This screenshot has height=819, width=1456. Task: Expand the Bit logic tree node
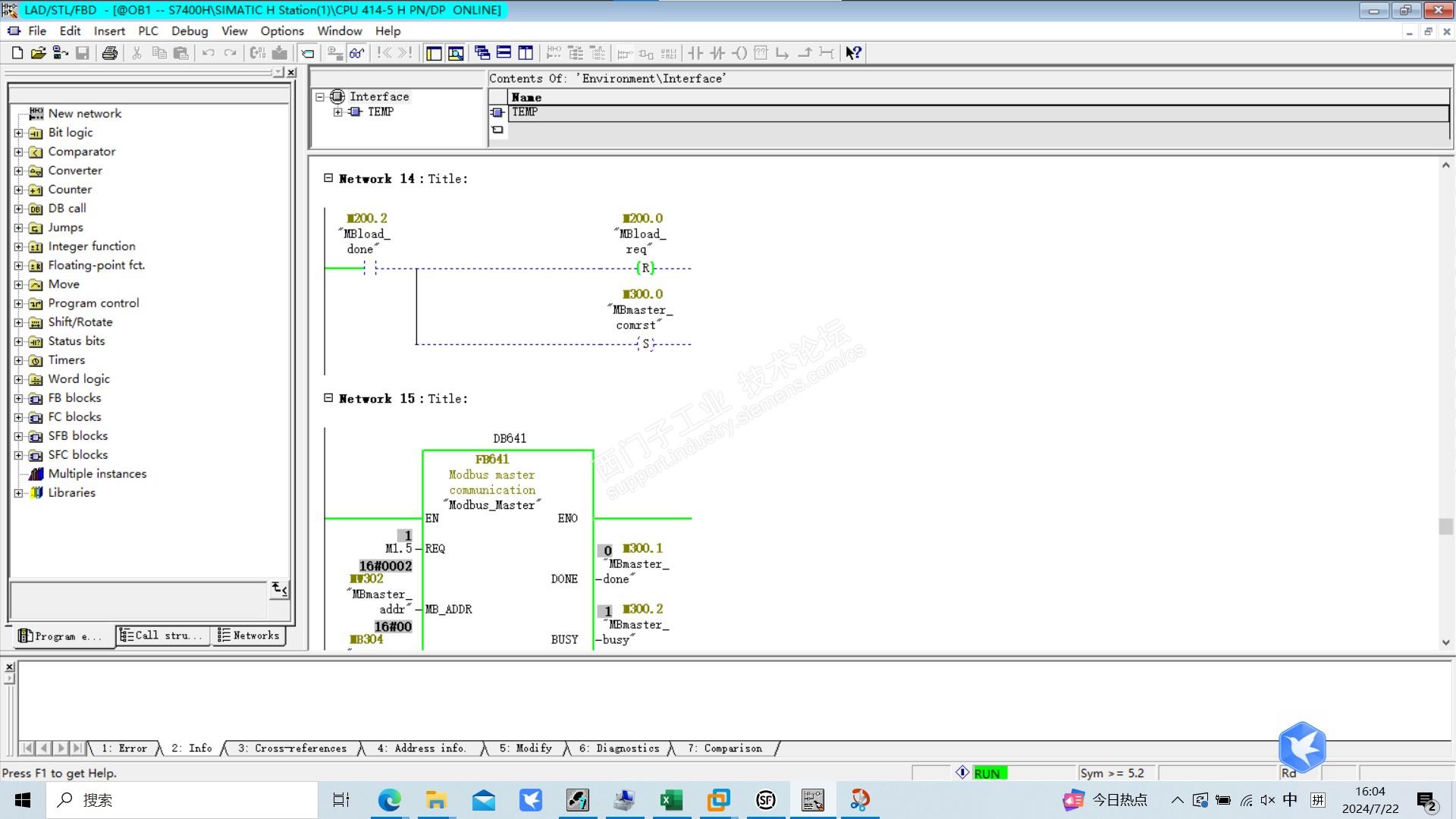[19, 133]
